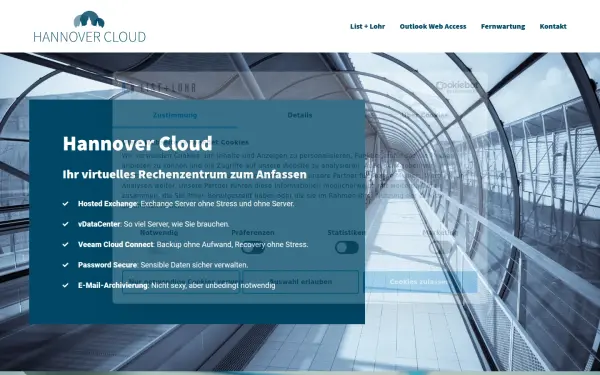Click the Hannover Cloud logo in the header
The height and width of the screenshot is (375, 600).
coord(90,26)
